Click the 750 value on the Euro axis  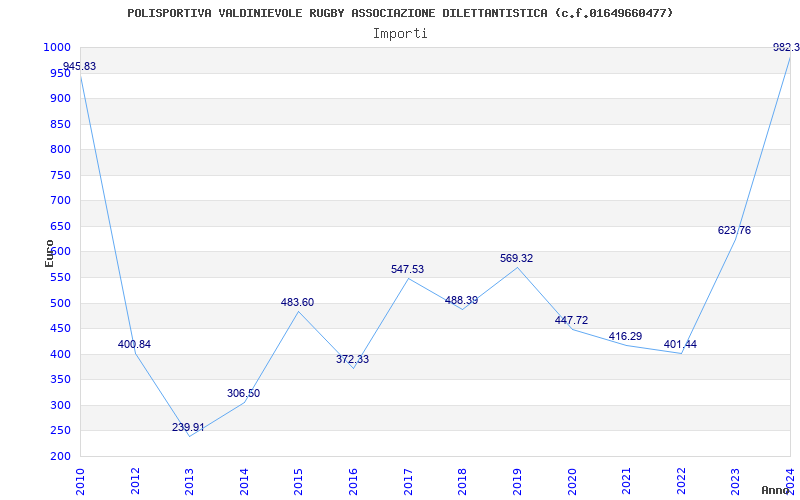[60, 176]
